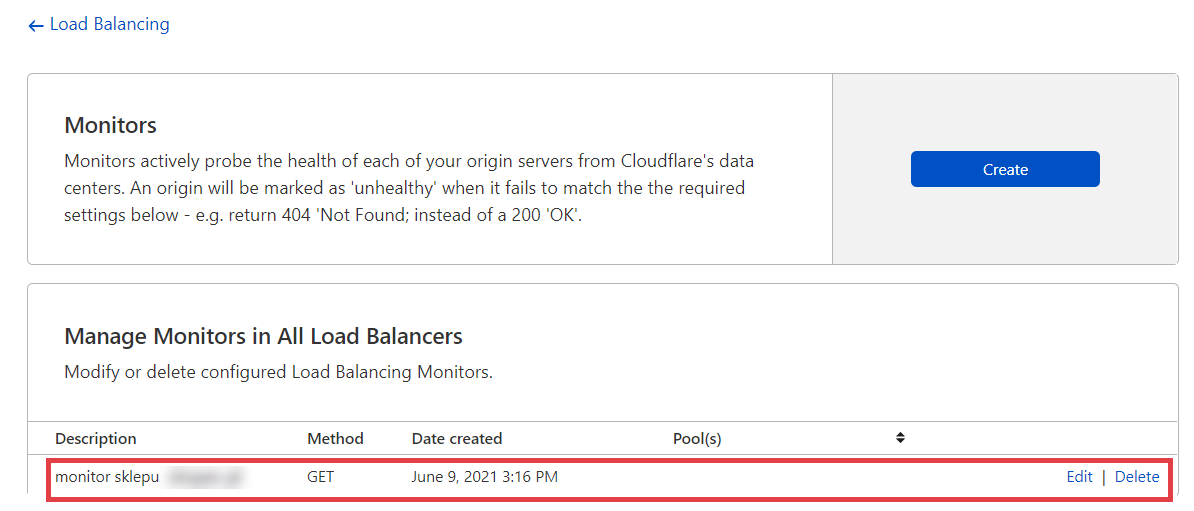Image resolution: width=1194 pixels, height=511 pixels.
Task: Click the 'Modify or delete configured' subtitle text
Action: 278,373
